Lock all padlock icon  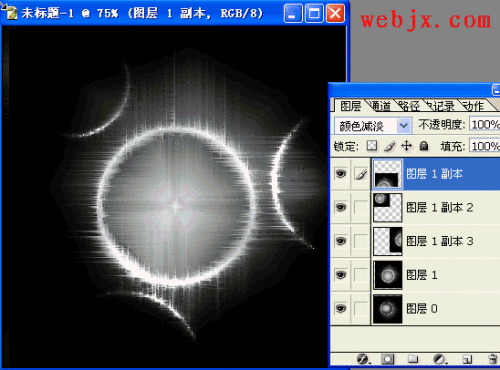424,146
